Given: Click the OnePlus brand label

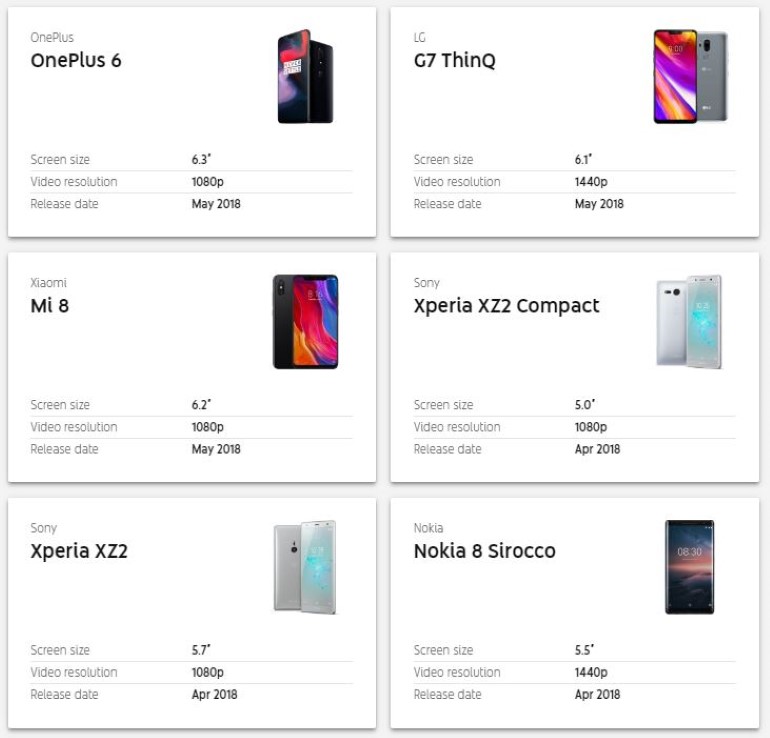Looking at the screenshot, I should [x=52, y=37].
